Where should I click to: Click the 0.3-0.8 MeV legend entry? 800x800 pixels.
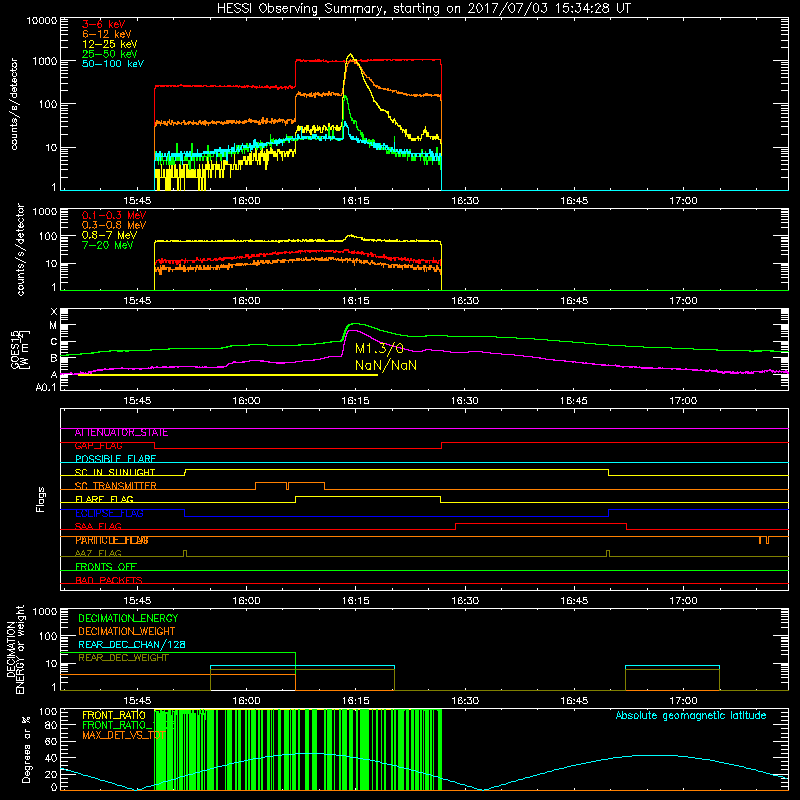(114, 225)
